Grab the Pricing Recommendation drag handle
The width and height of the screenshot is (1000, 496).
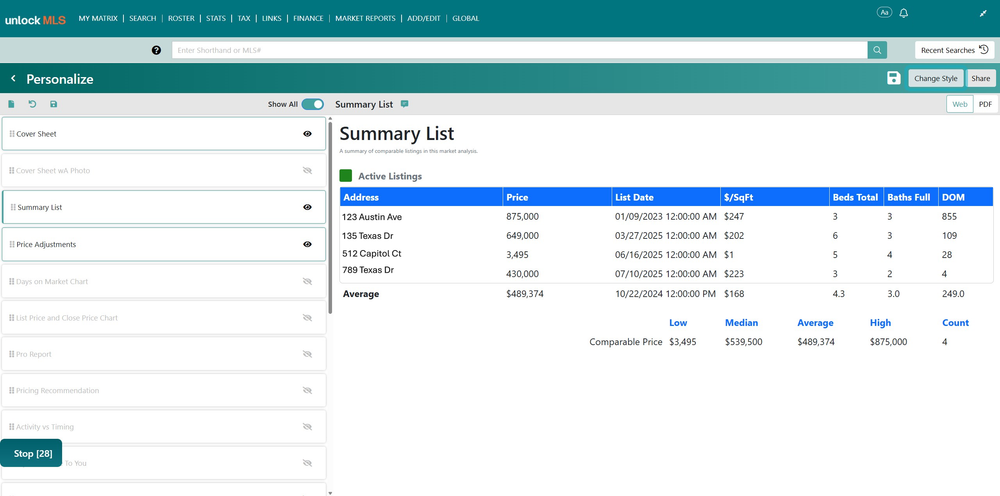pyautogui.click(x=12, y=390)
